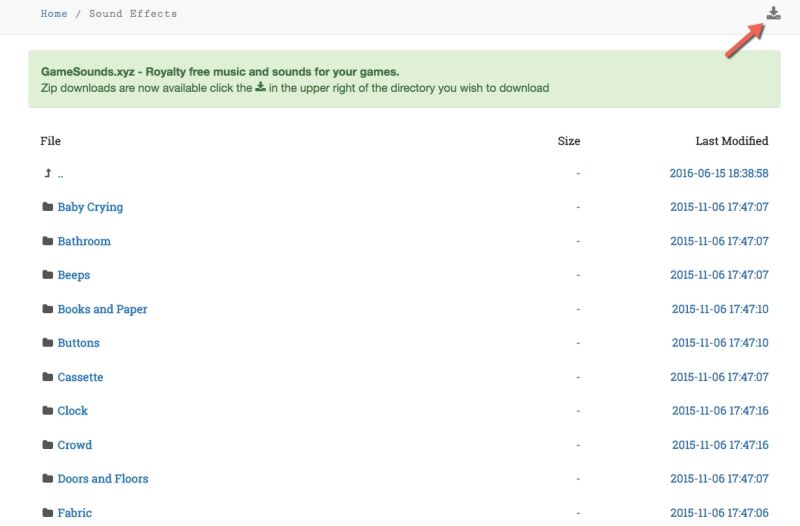Click the Baby Crying row modified date
800x526 pixels.
(719, 207)
